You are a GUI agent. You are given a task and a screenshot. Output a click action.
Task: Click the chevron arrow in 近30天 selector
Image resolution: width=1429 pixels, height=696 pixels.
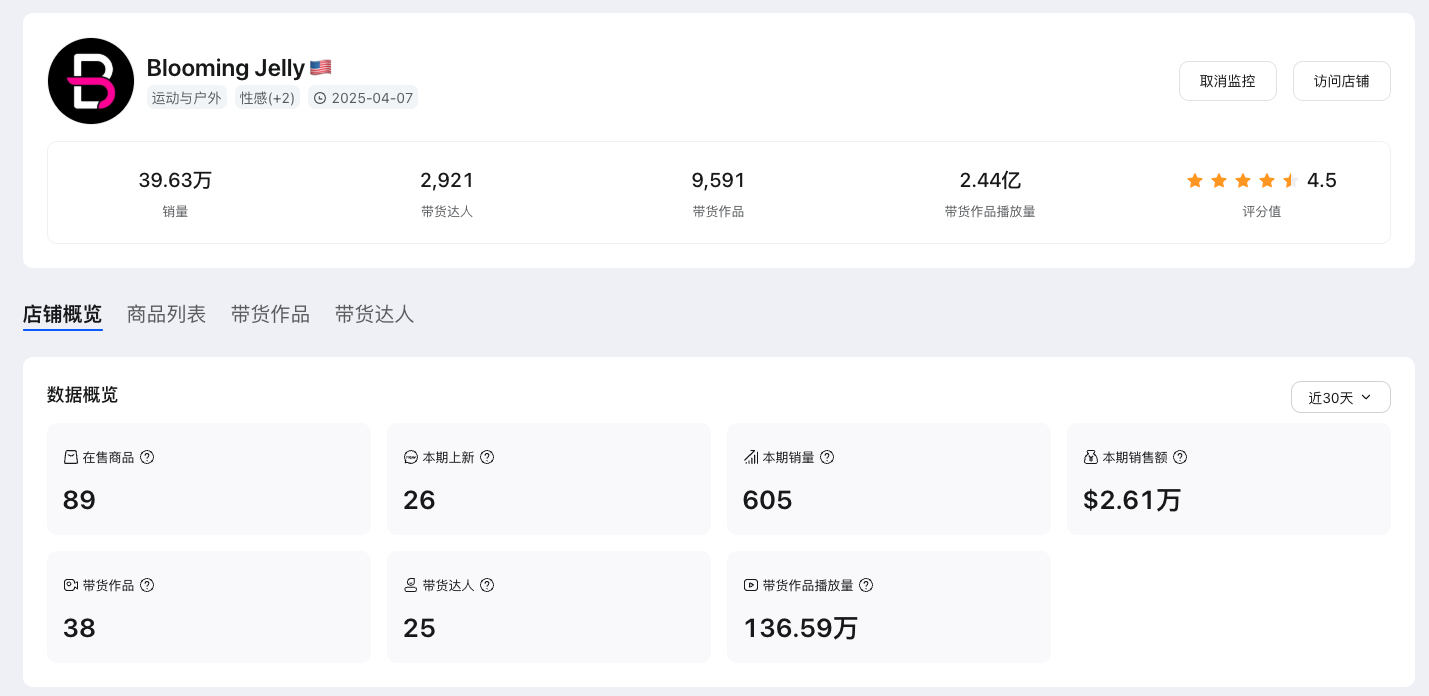point(1366,397)
